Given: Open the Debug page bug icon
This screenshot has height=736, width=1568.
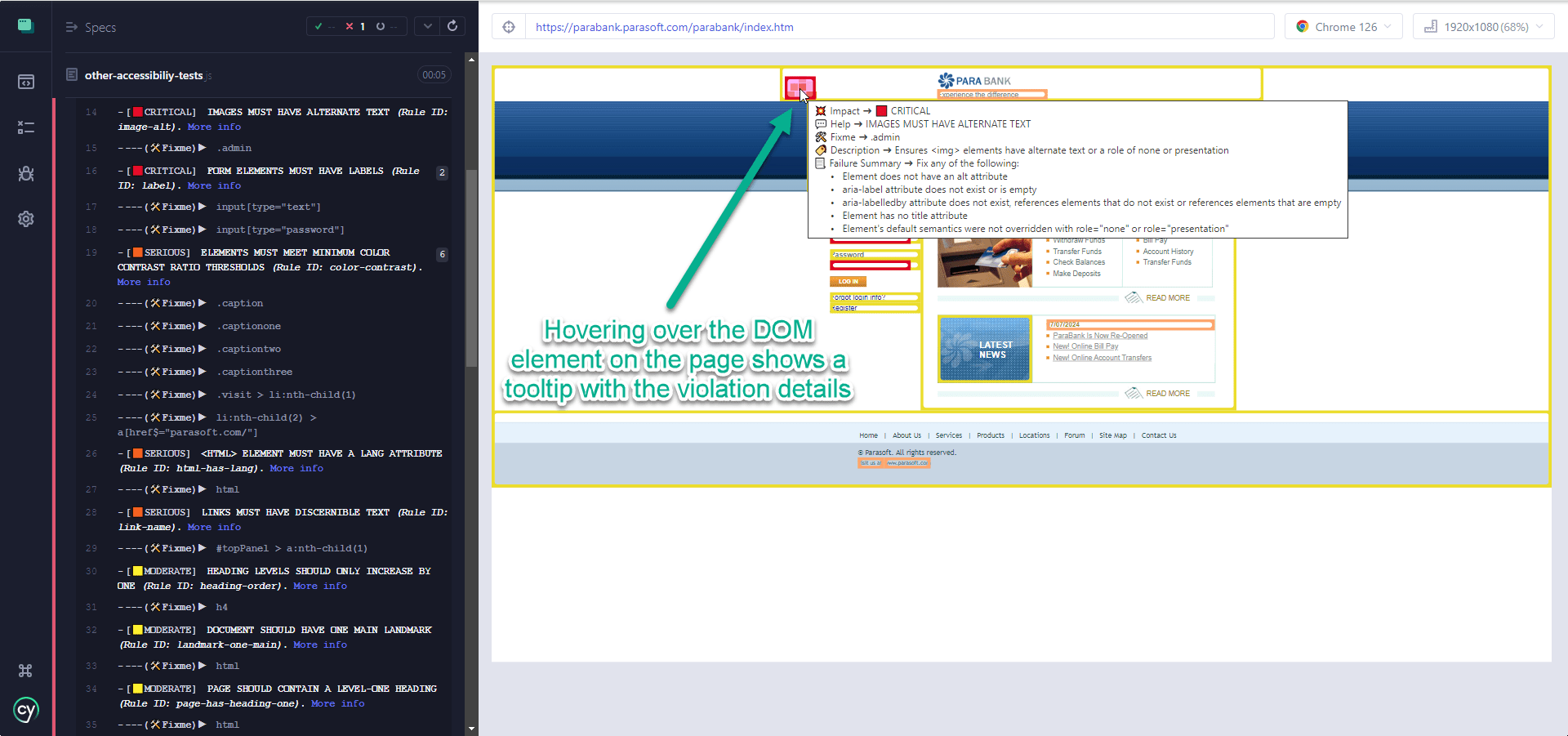Looking at the screenshot, I should point(26,173).
